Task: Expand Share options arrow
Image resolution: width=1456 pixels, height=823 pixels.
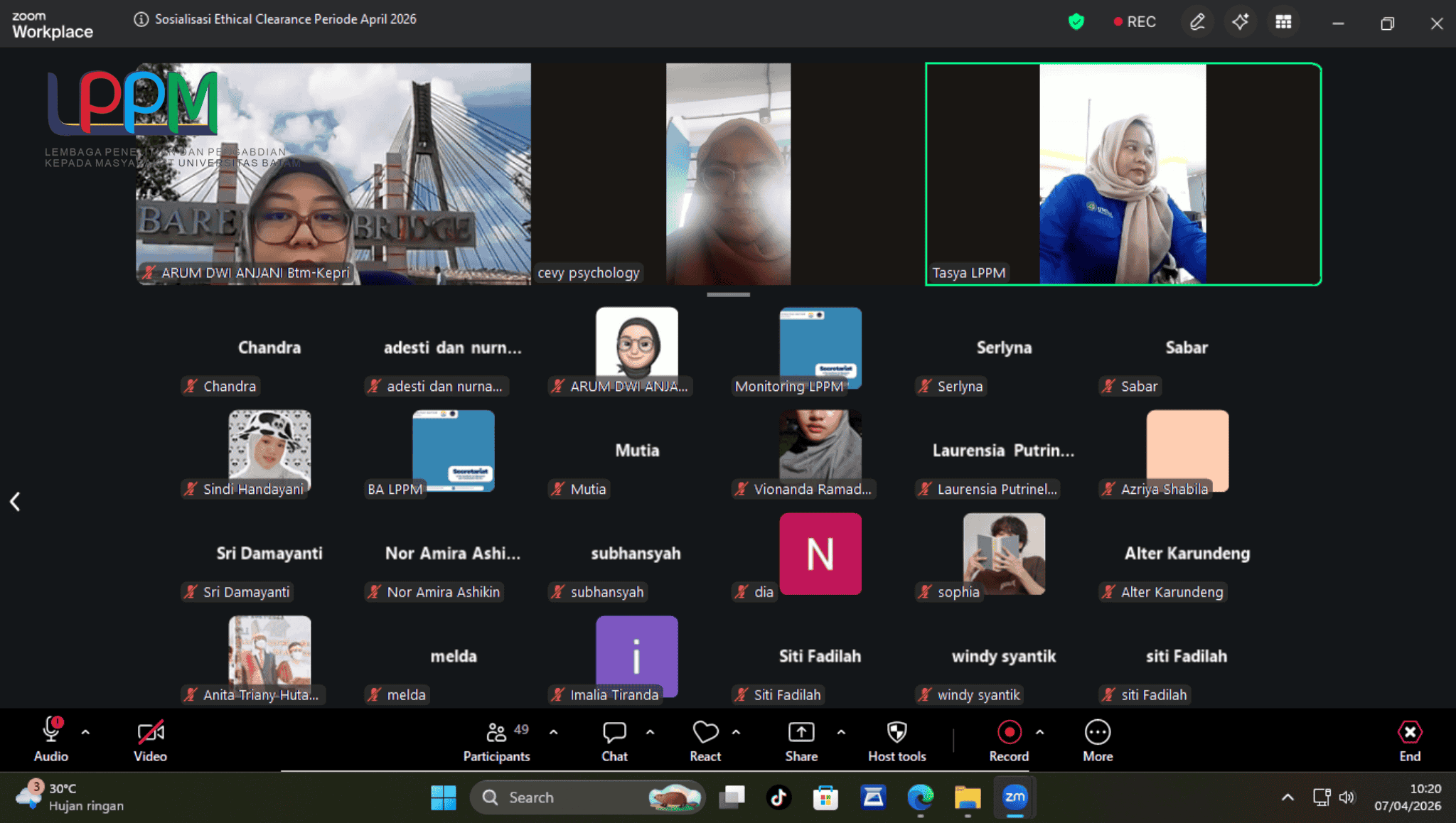Action: (841, 731)
